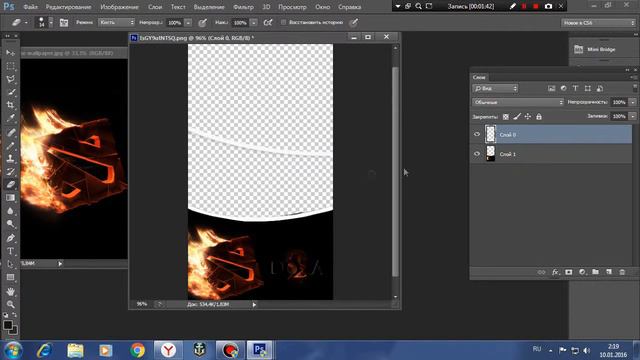Open the flow percentage dropdown arrow
This screenshot has width=640, height=360.
[x=253, y=23]
